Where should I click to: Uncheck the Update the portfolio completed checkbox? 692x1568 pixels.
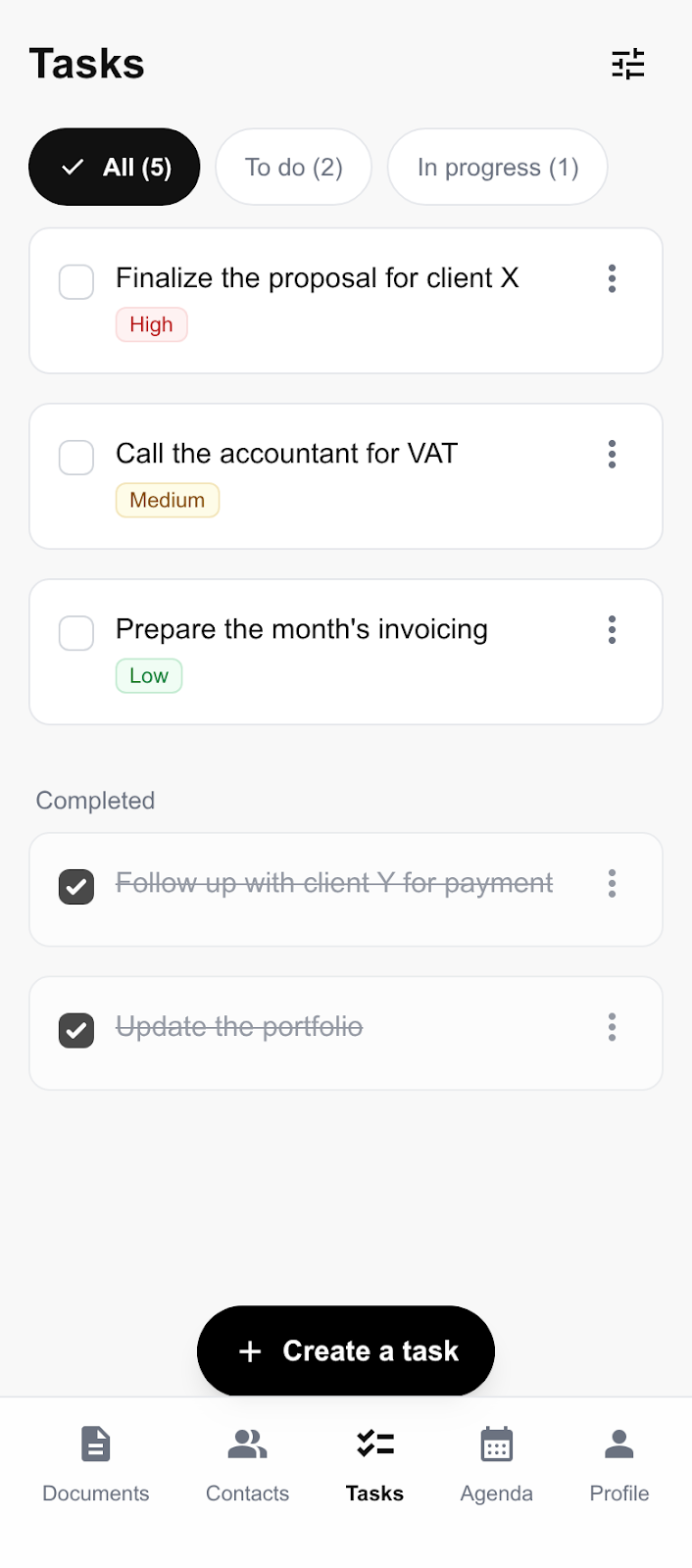(75, 1030)
